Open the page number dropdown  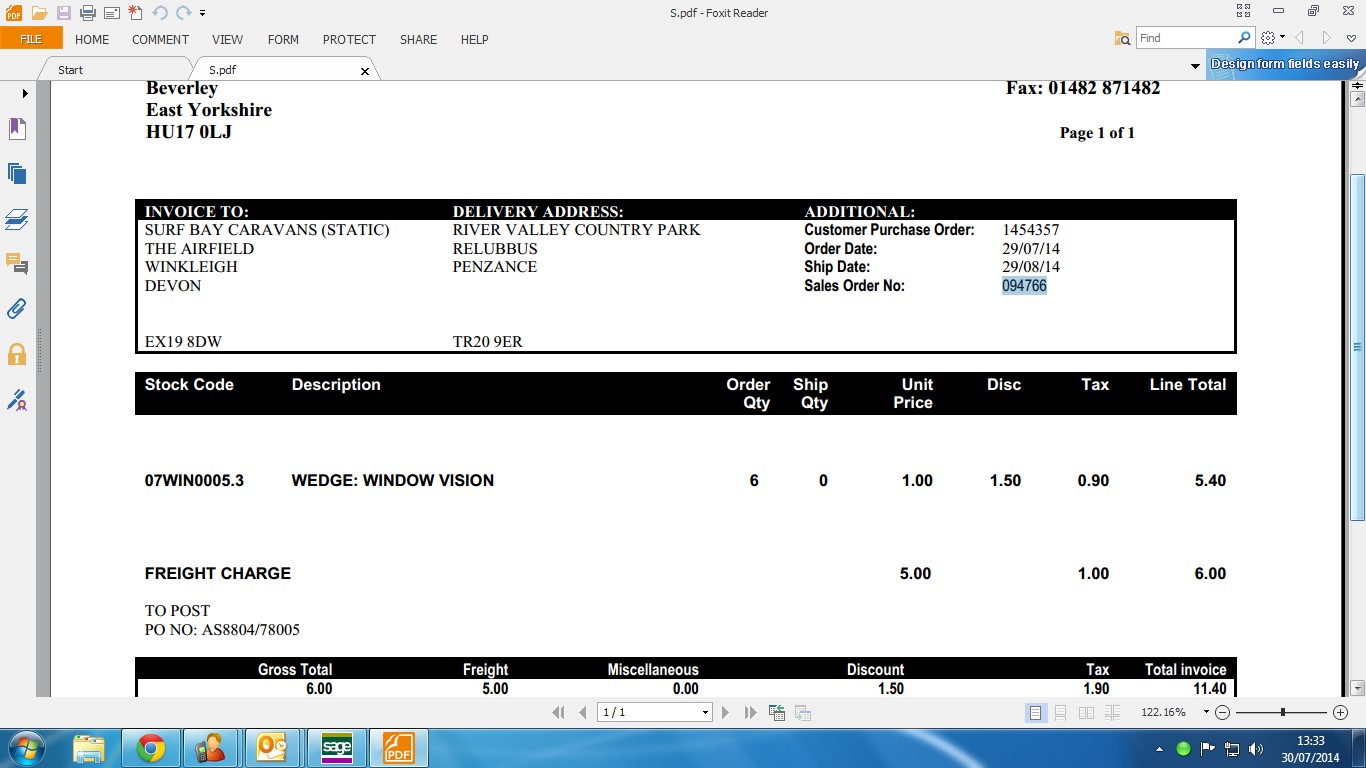pyautogui.click(x=705, y=713)
